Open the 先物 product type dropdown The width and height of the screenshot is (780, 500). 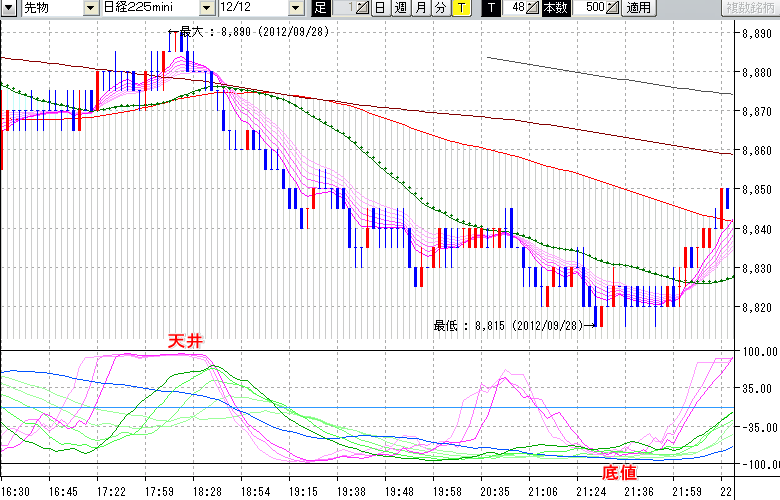[91, 8]
